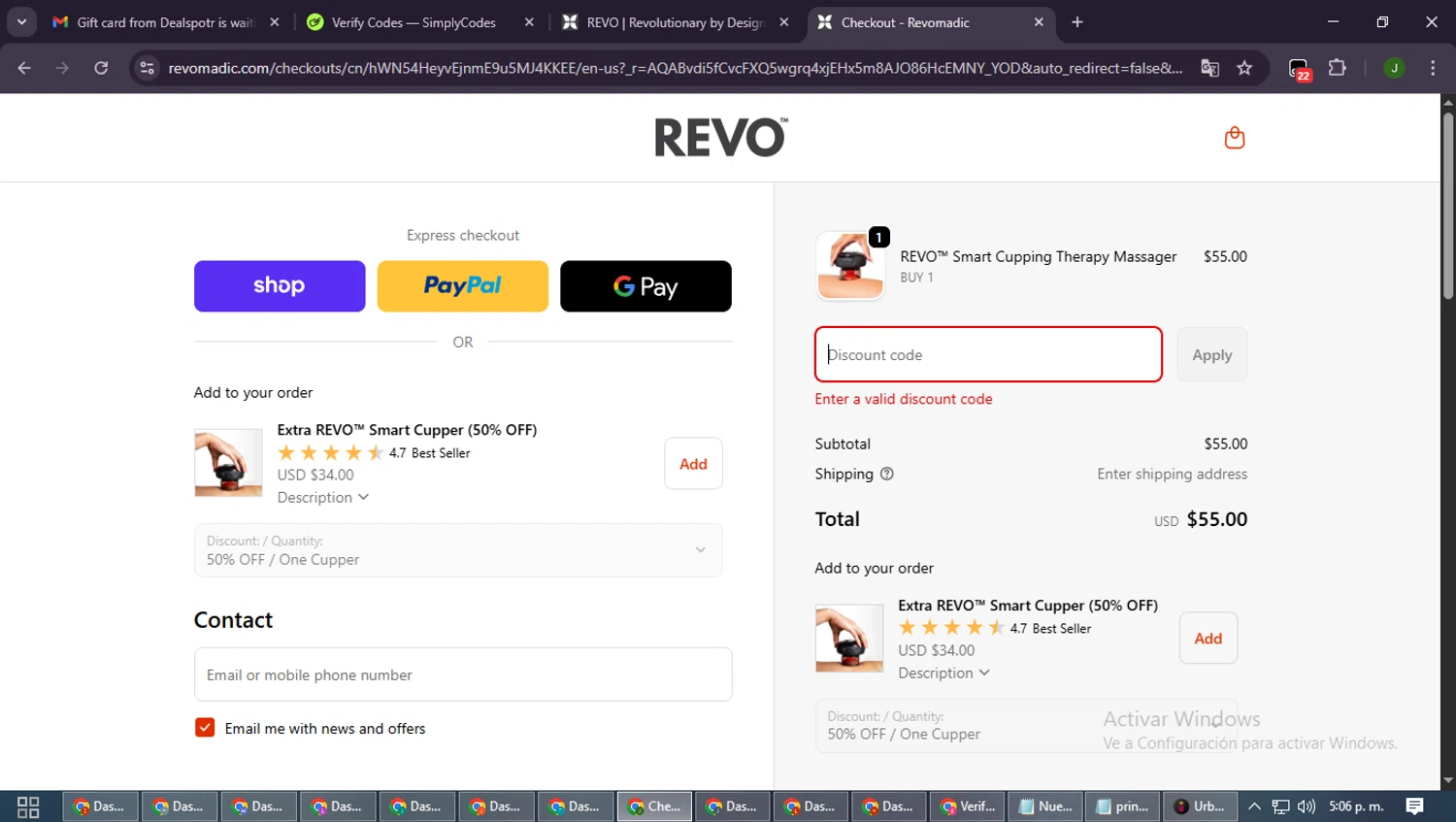This screenshot has height=822, width=1456.
Task: Reload the checkout page
Action: 101,68
